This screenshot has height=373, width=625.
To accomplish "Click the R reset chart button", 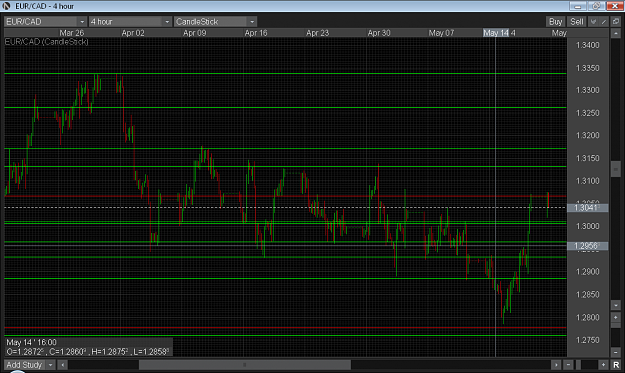I will (x=615, y=365).
